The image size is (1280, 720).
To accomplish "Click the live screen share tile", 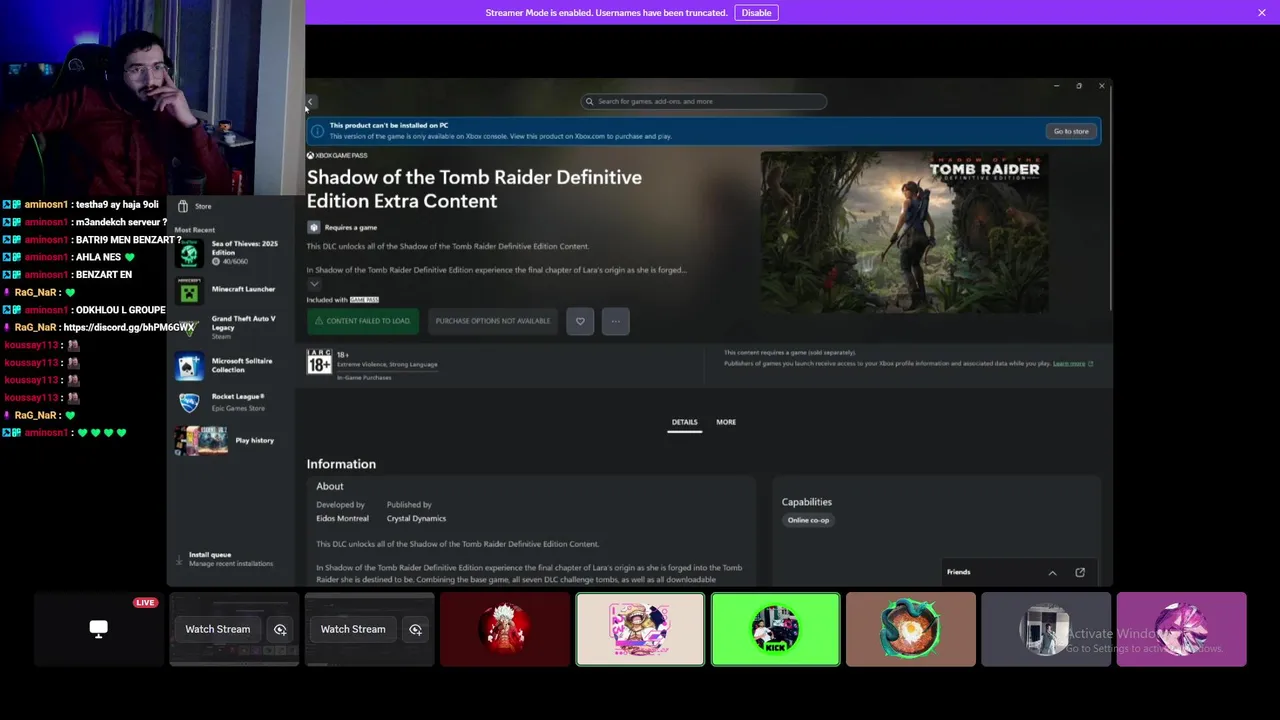I will pyautogui.click(x=98, y=629).
